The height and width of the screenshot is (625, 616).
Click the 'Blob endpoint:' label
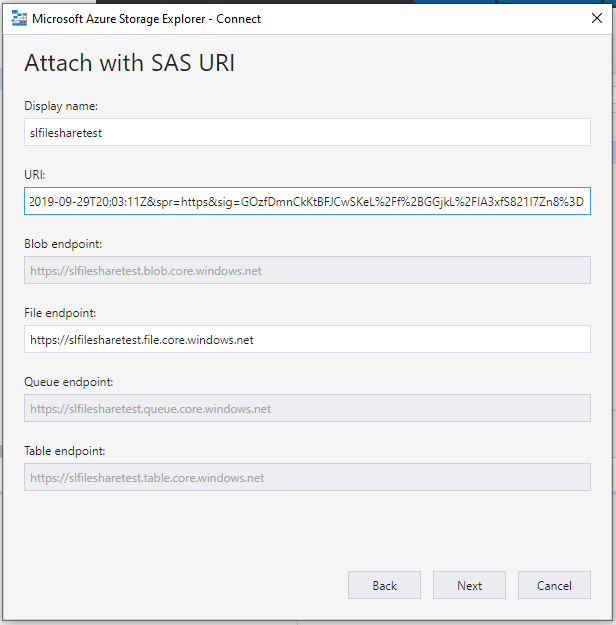(x=63, y=244)
